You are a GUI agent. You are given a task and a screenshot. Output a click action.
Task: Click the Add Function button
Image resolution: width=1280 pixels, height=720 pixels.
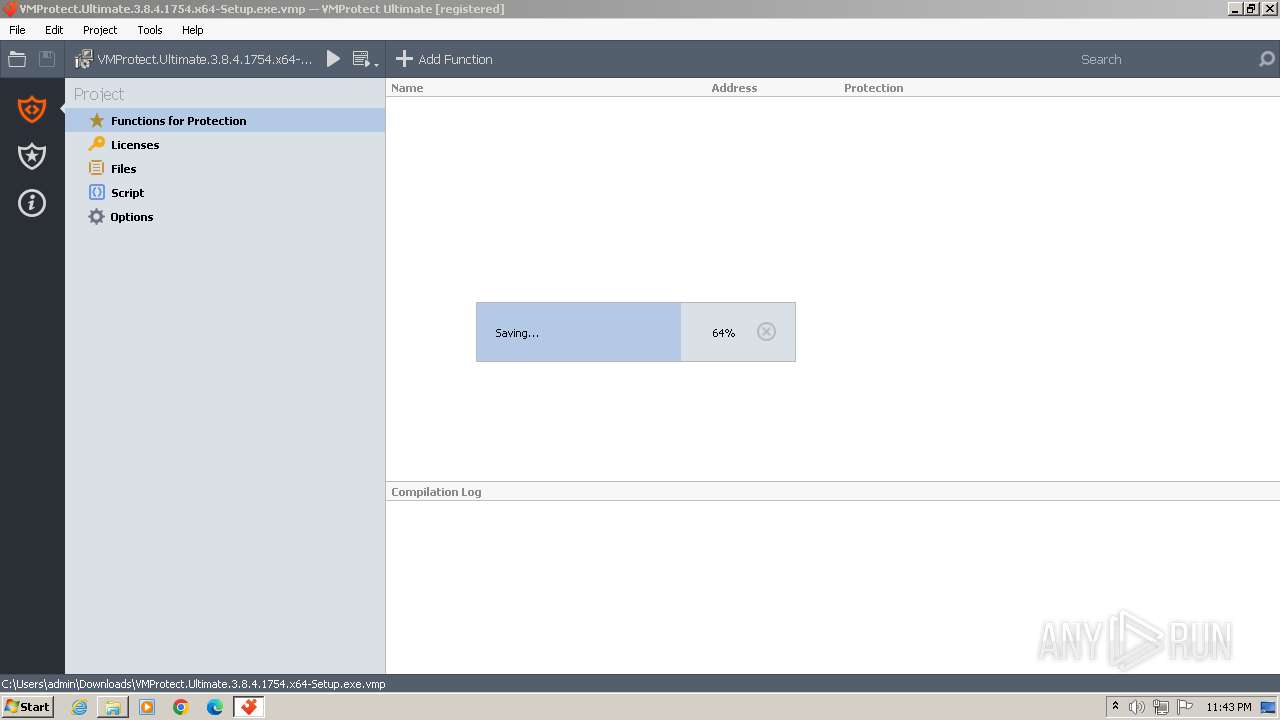444,59
